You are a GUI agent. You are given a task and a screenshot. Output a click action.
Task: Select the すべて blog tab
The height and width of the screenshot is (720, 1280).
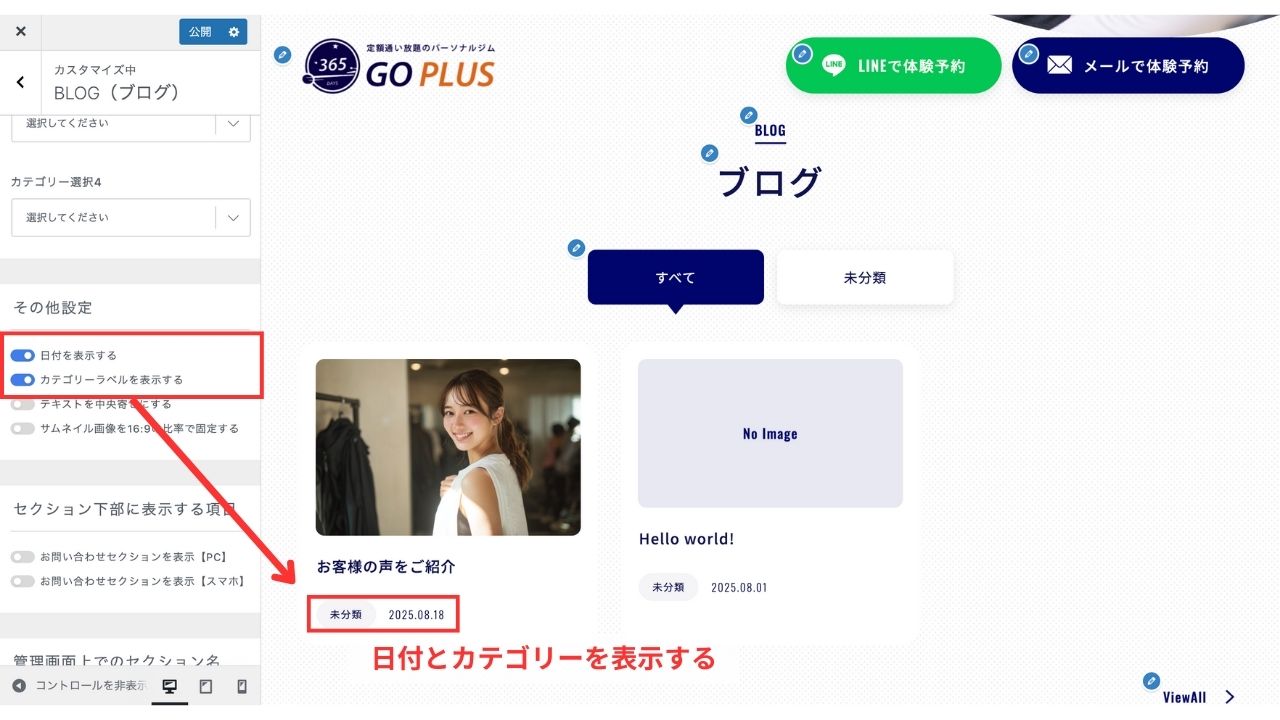click(x=676, y=277)
